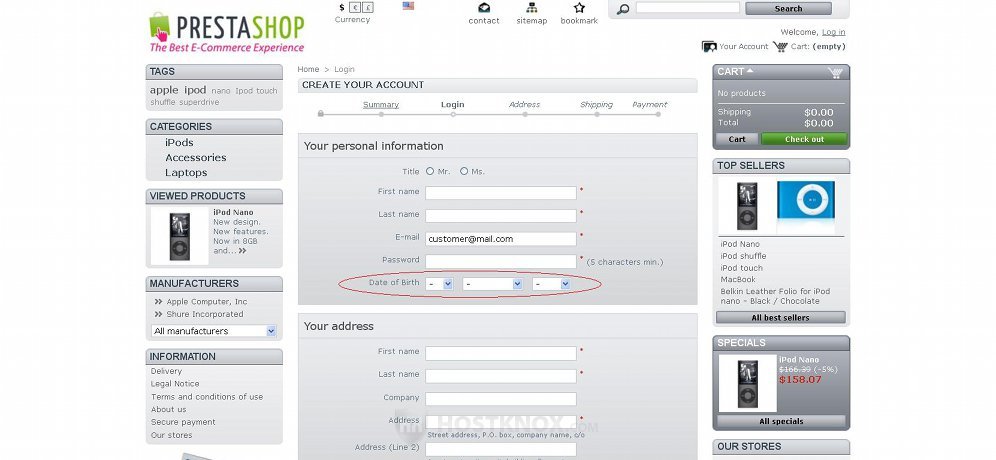Click the US flag language icon

(408, 6)
